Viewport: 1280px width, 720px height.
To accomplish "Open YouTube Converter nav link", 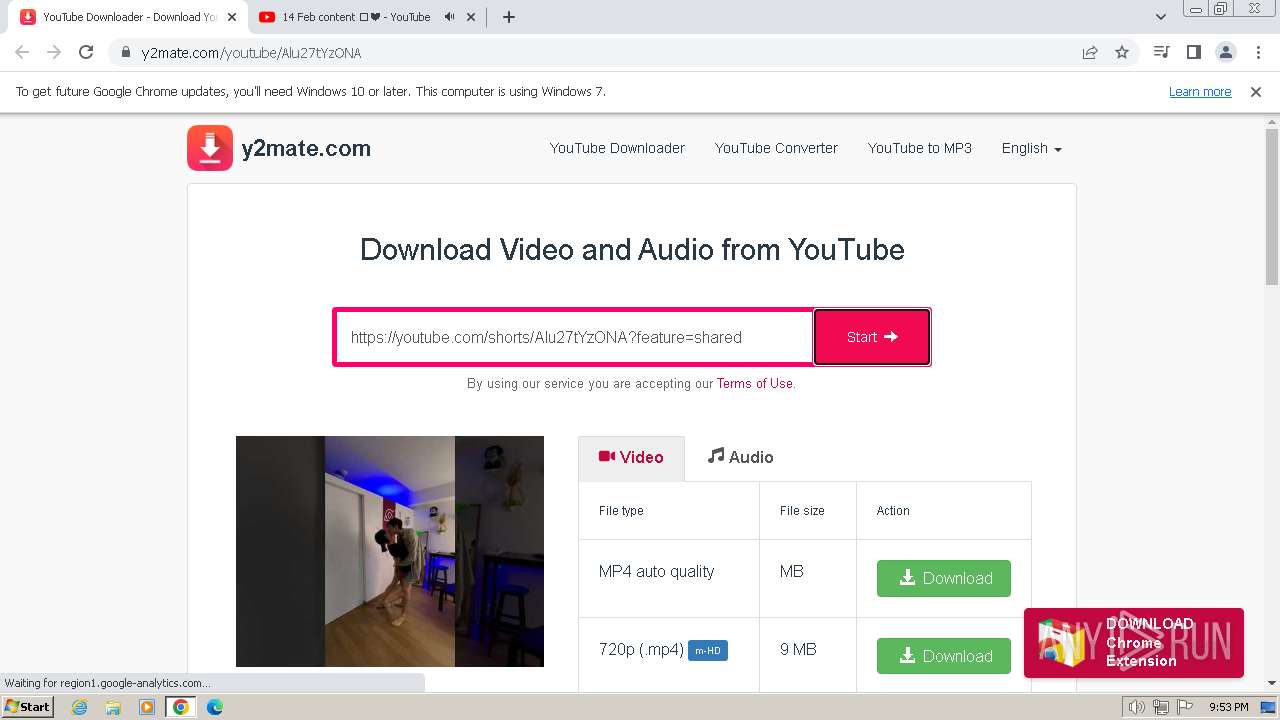I will [776, 148].
